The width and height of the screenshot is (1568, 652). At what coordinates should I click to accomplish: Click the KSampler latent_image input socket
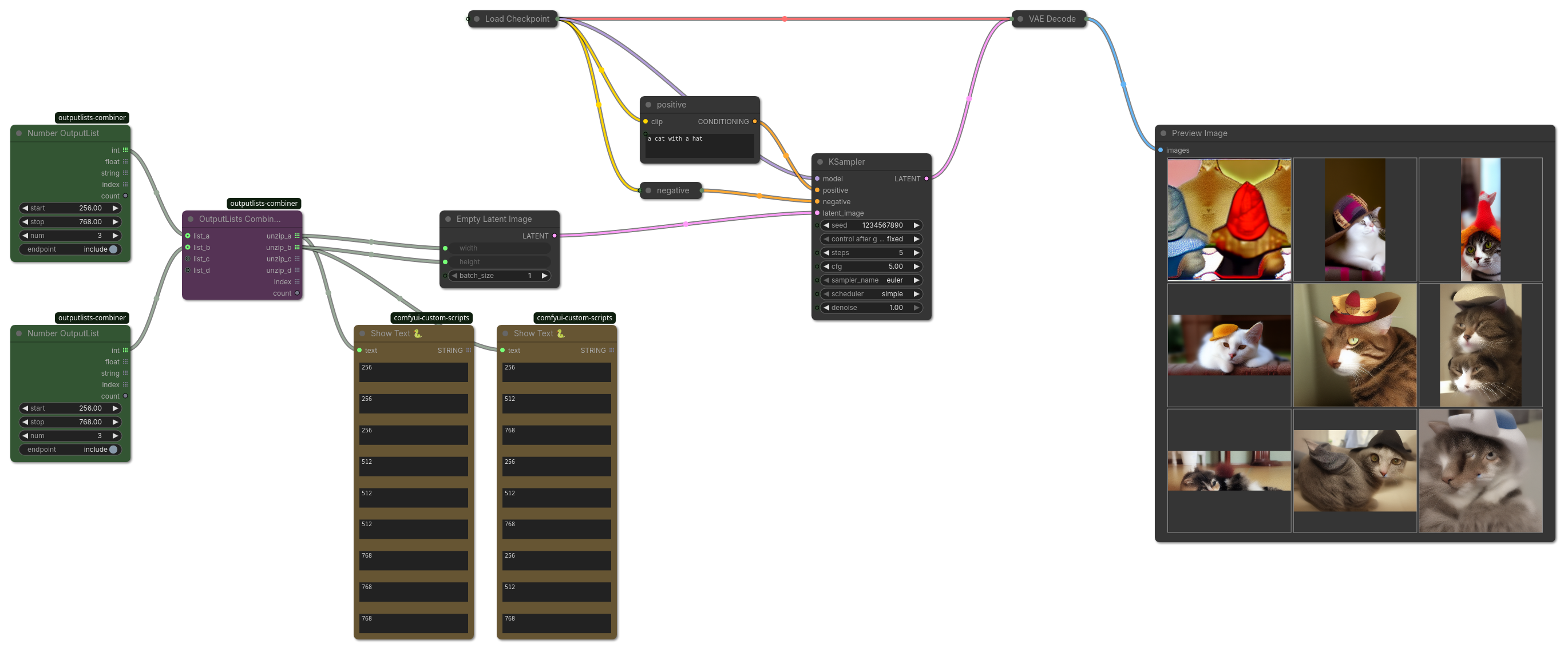point(817,213)
